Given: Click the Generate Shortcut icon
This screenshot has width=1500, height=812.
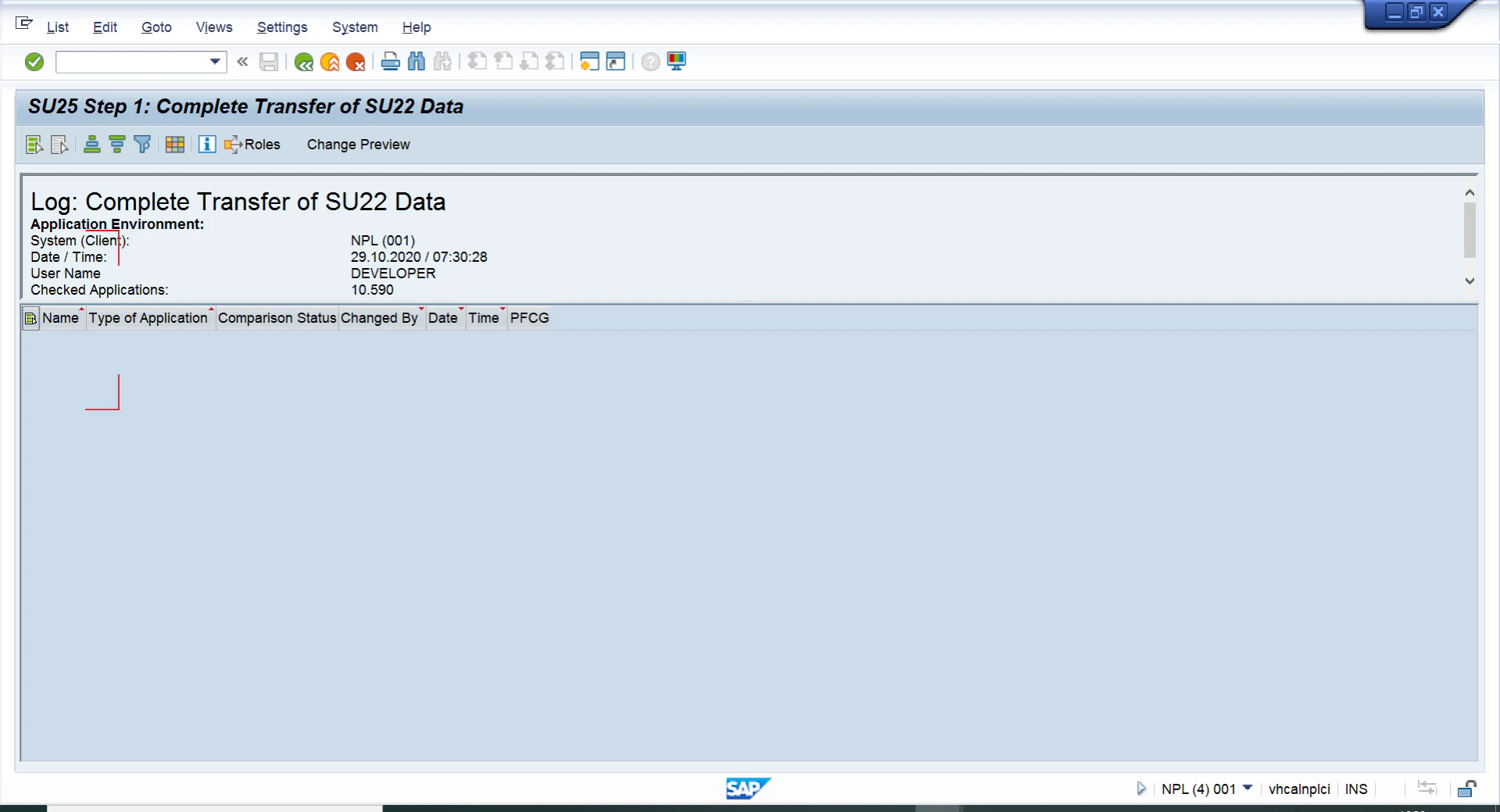Looking at the screenshot, I should (x=616, y=62).
